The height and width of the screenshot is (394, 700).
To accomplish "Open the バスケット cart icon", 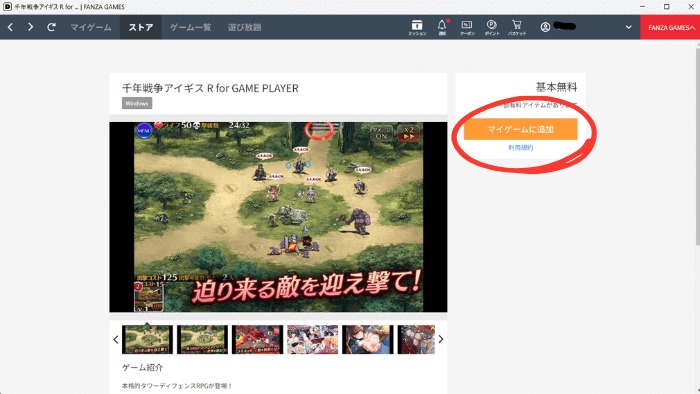I will click(517, 27).
